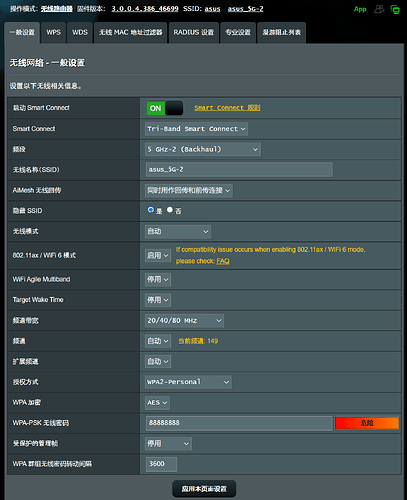
Task: Click the users icon in header
Action: point(379,9)
